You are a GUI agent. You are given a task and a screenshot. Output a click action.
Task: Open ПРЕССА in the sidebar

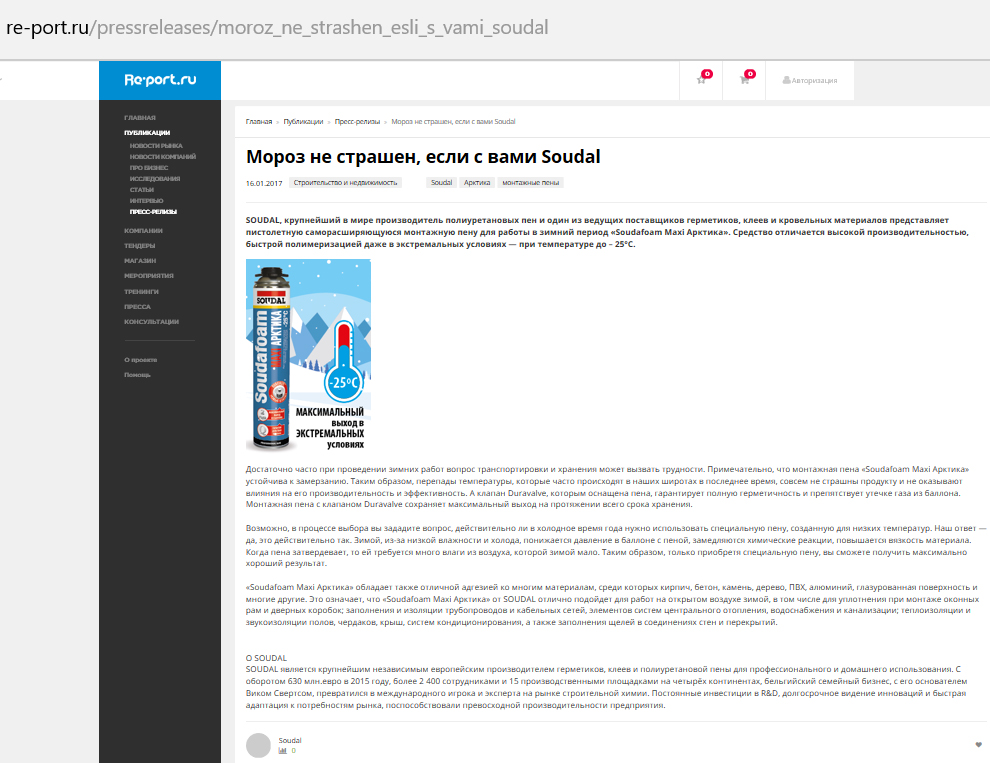tap(137, 306)
